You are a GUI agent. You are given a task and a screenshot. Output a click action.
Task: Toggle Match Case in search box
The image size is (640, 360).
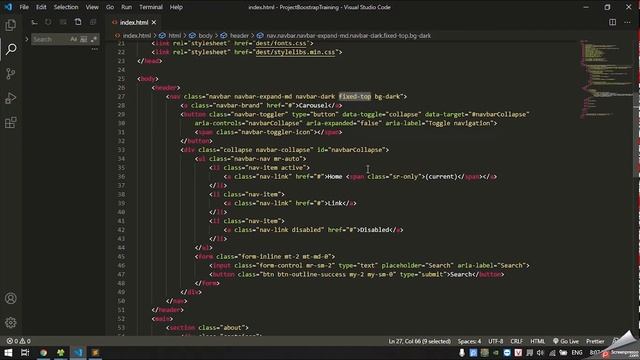(x=73, y=39)
